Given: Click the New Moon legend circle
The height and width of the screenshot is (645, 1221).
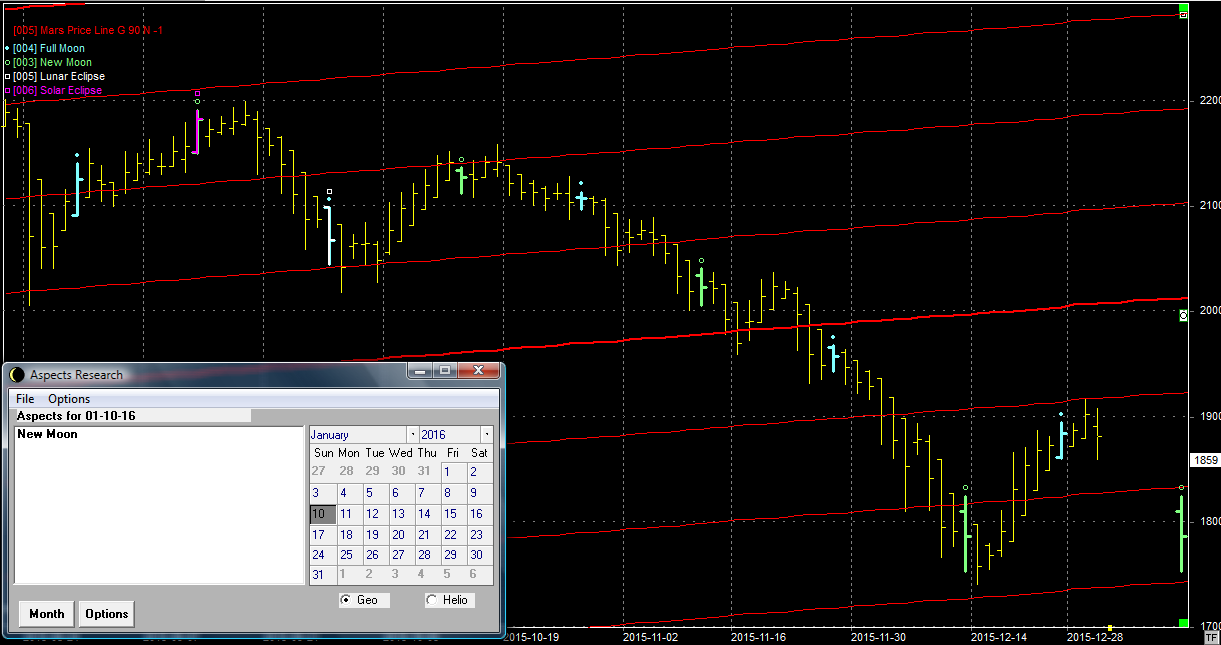Looking at the screenshot, I should pos(7,62).
